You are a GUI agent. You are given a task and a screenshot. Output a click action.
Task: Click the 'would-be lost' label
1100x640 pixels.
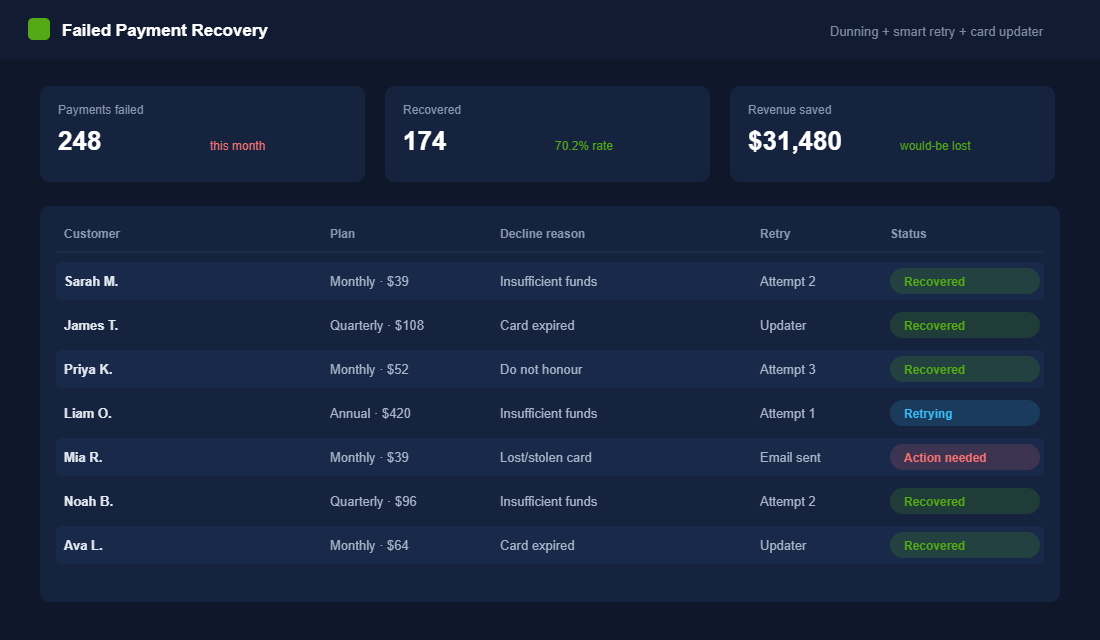coord(935,146)
